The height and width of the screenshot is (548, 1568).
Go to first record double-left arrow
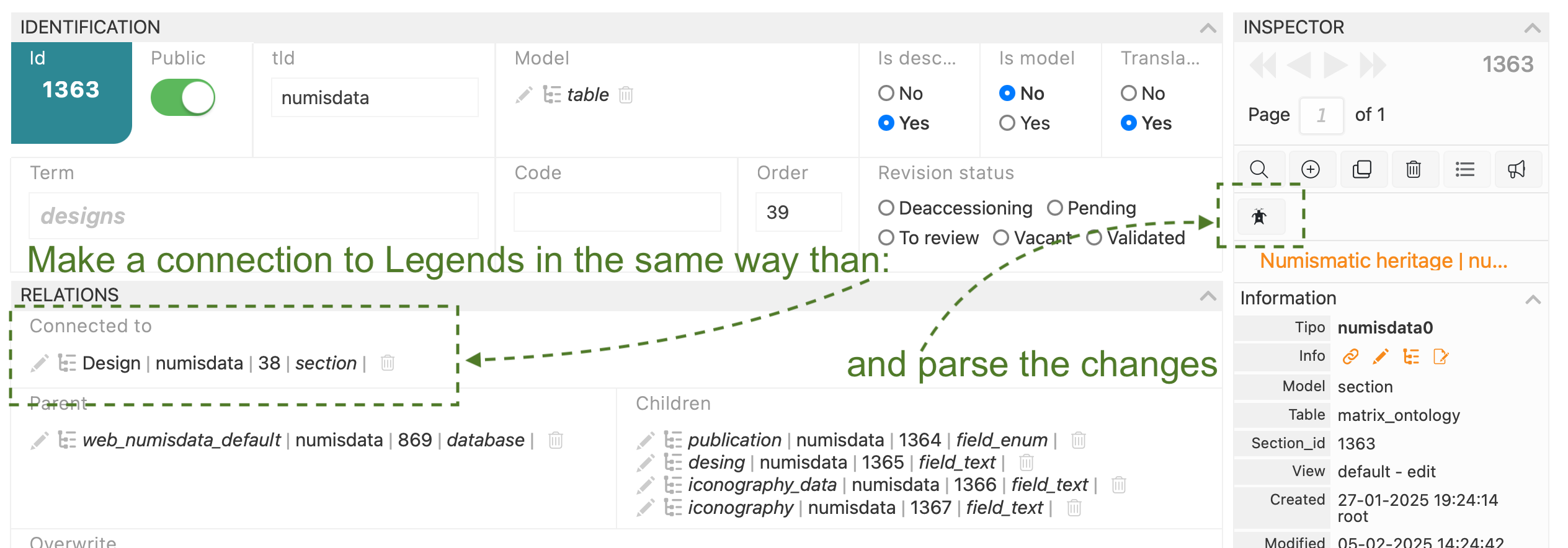[x=1263, y=65]
